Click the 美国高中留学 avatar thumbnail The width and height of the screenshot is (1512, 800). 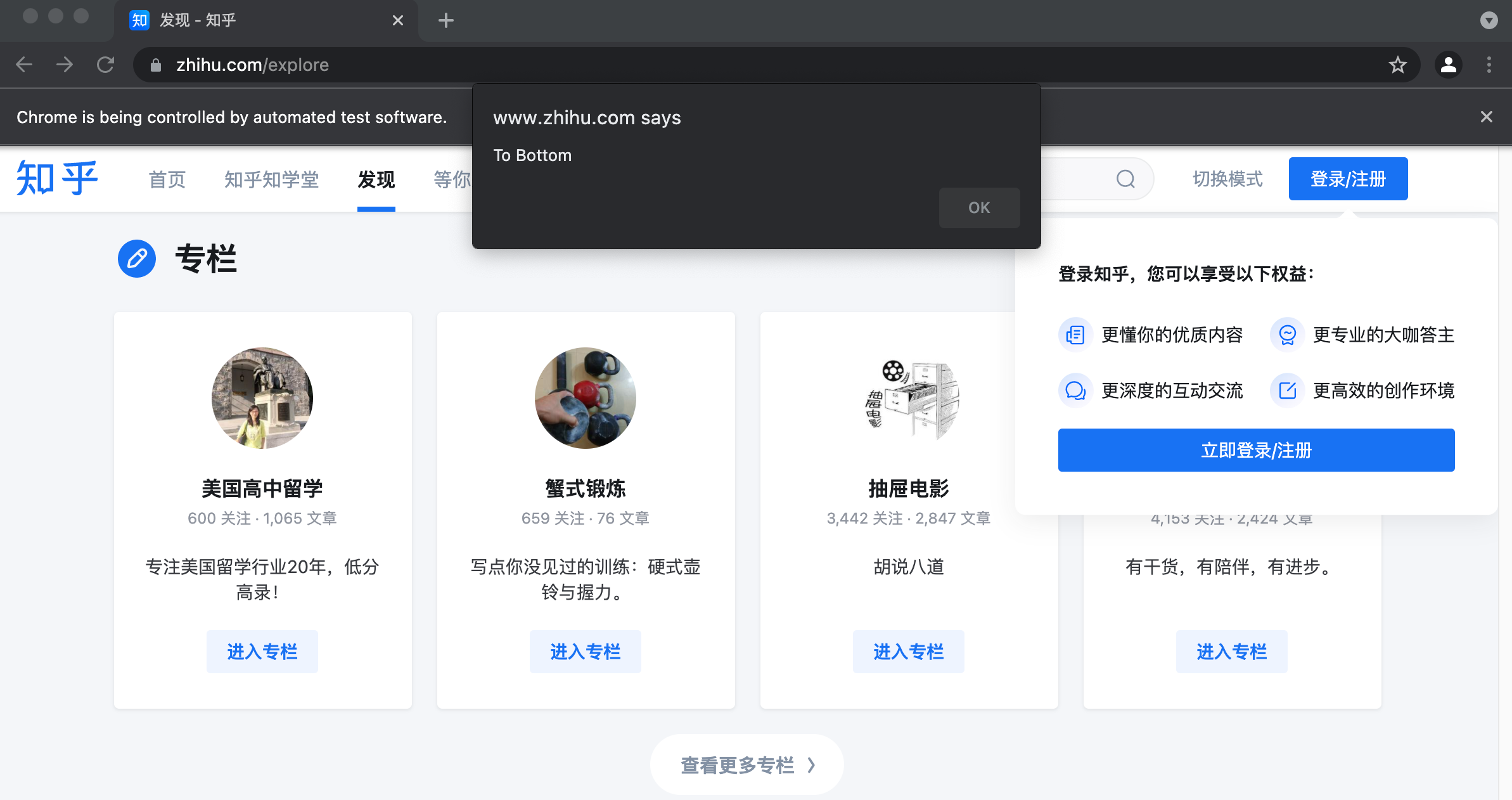click(262, 397)
